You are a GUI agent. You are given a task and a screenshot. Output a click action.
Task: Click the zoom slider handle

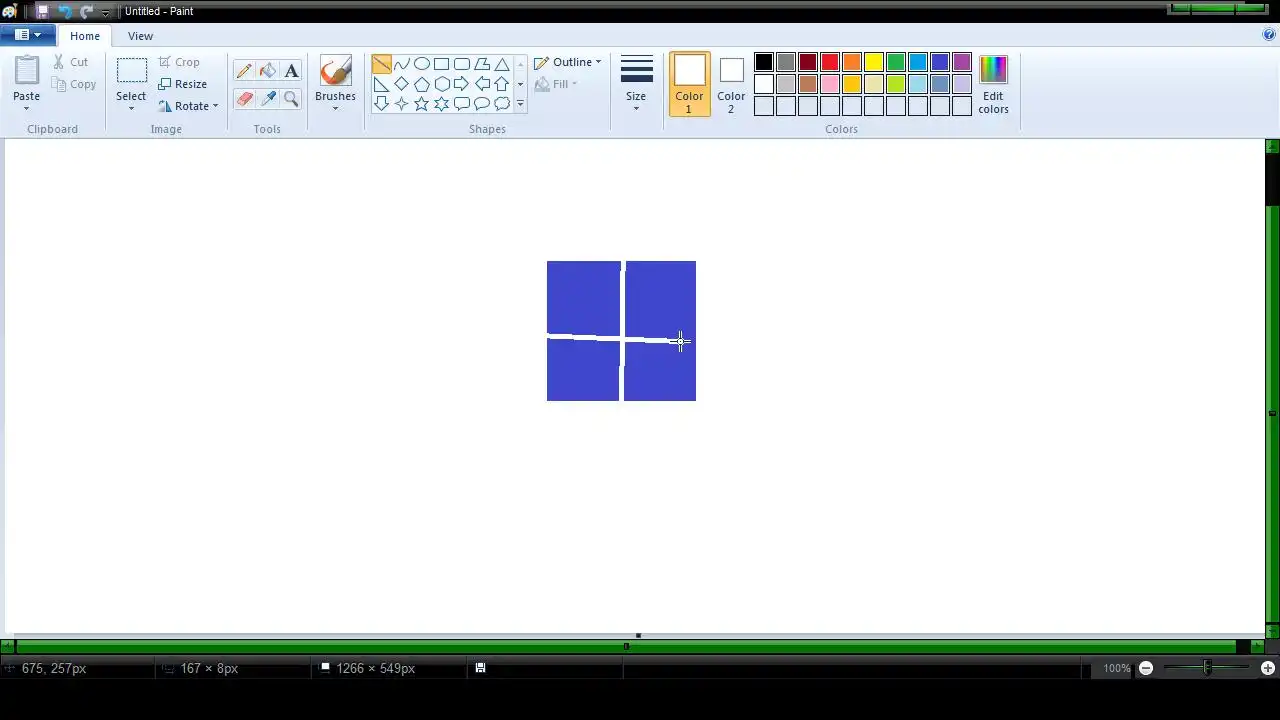1207,668
